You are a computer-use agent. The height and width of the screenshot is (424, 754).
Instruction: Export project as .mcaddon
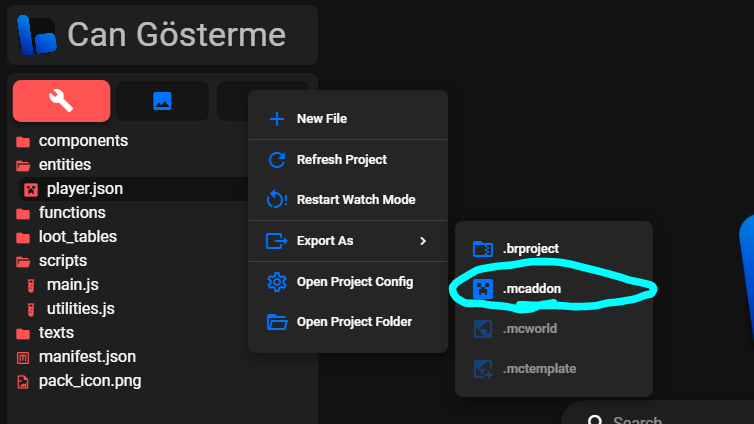pos(530,289)
